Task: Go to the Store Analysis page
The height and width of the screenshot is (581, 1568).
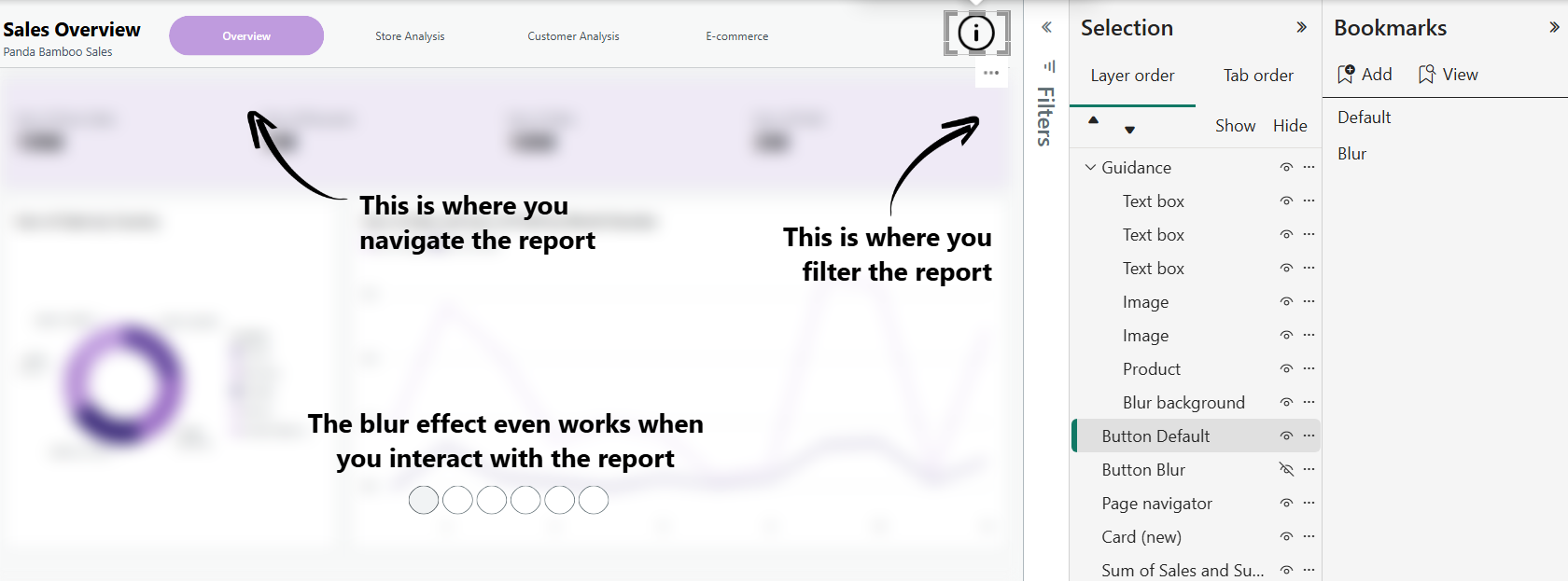Action: (410, 36)
